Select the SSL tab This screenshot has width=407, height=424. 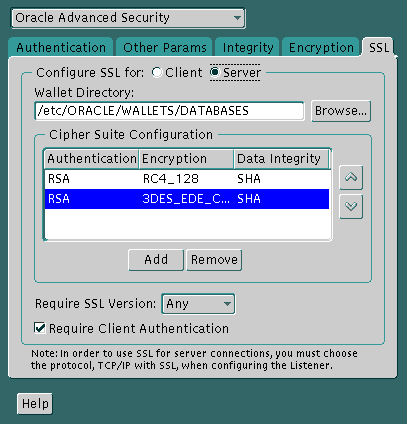pos(379,48)
